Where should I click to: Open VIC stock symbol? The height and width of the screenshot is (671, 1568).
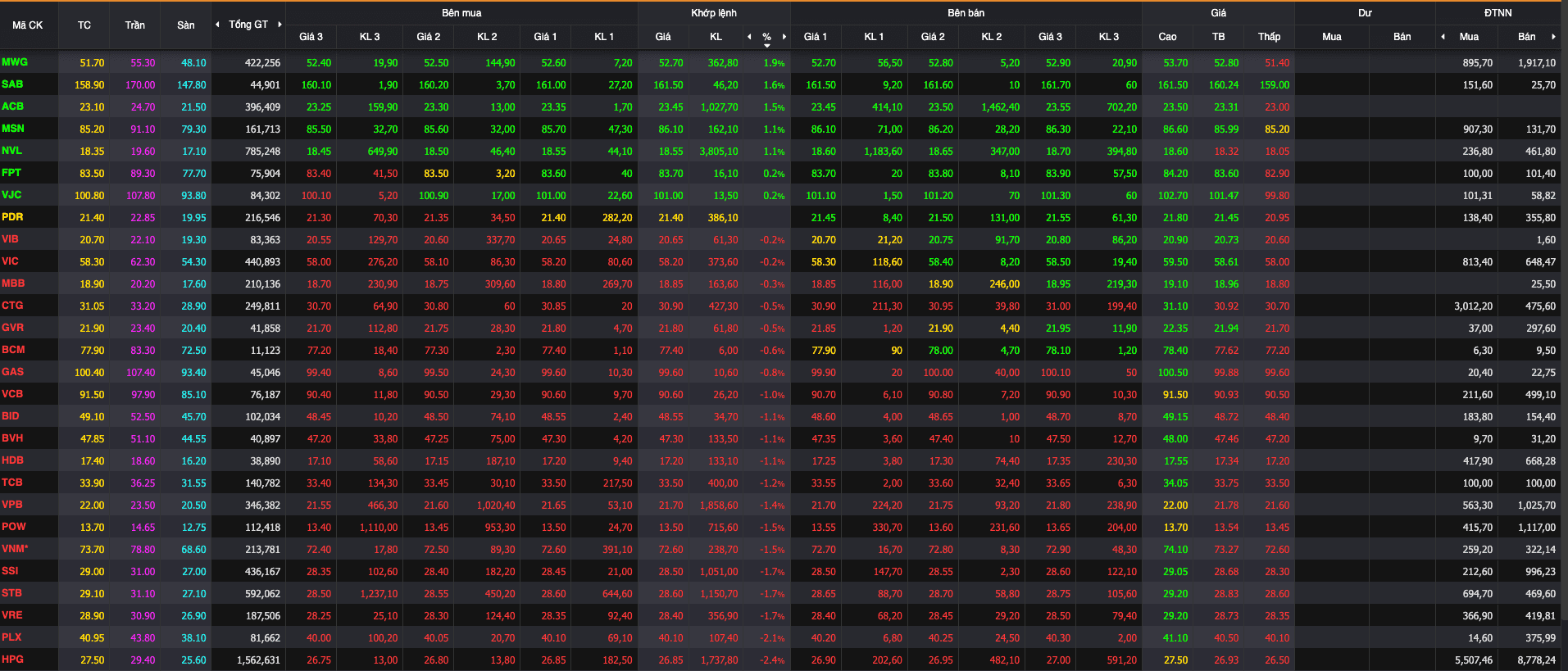[10, 261]
